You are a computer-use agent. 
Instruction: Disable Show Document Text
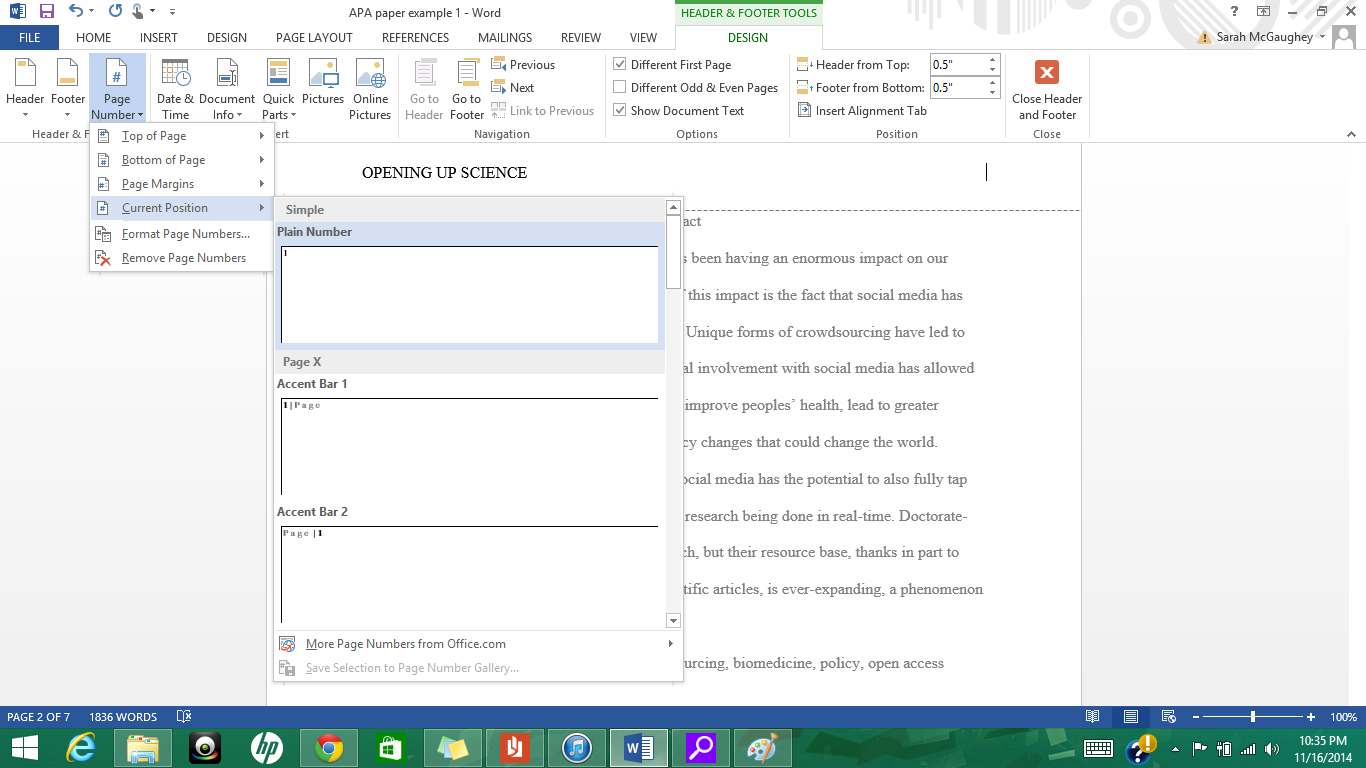(x=620, y=110)
